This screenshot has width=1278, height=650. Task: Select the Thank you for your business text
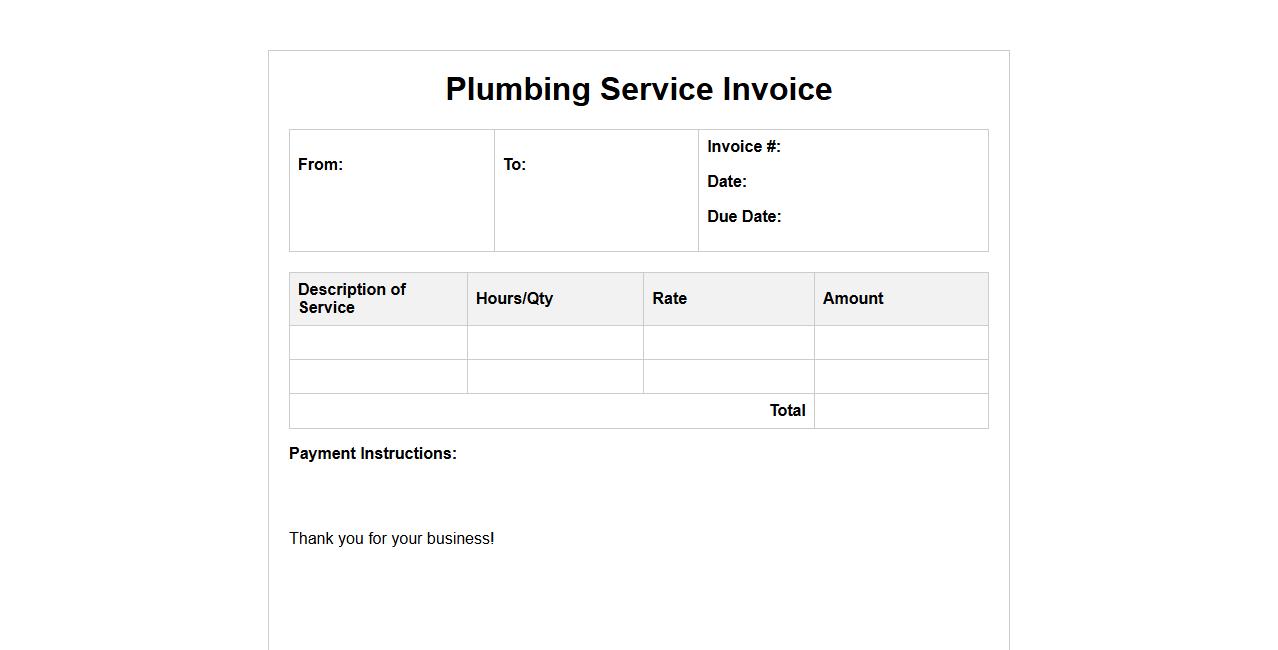coord(391,539)
